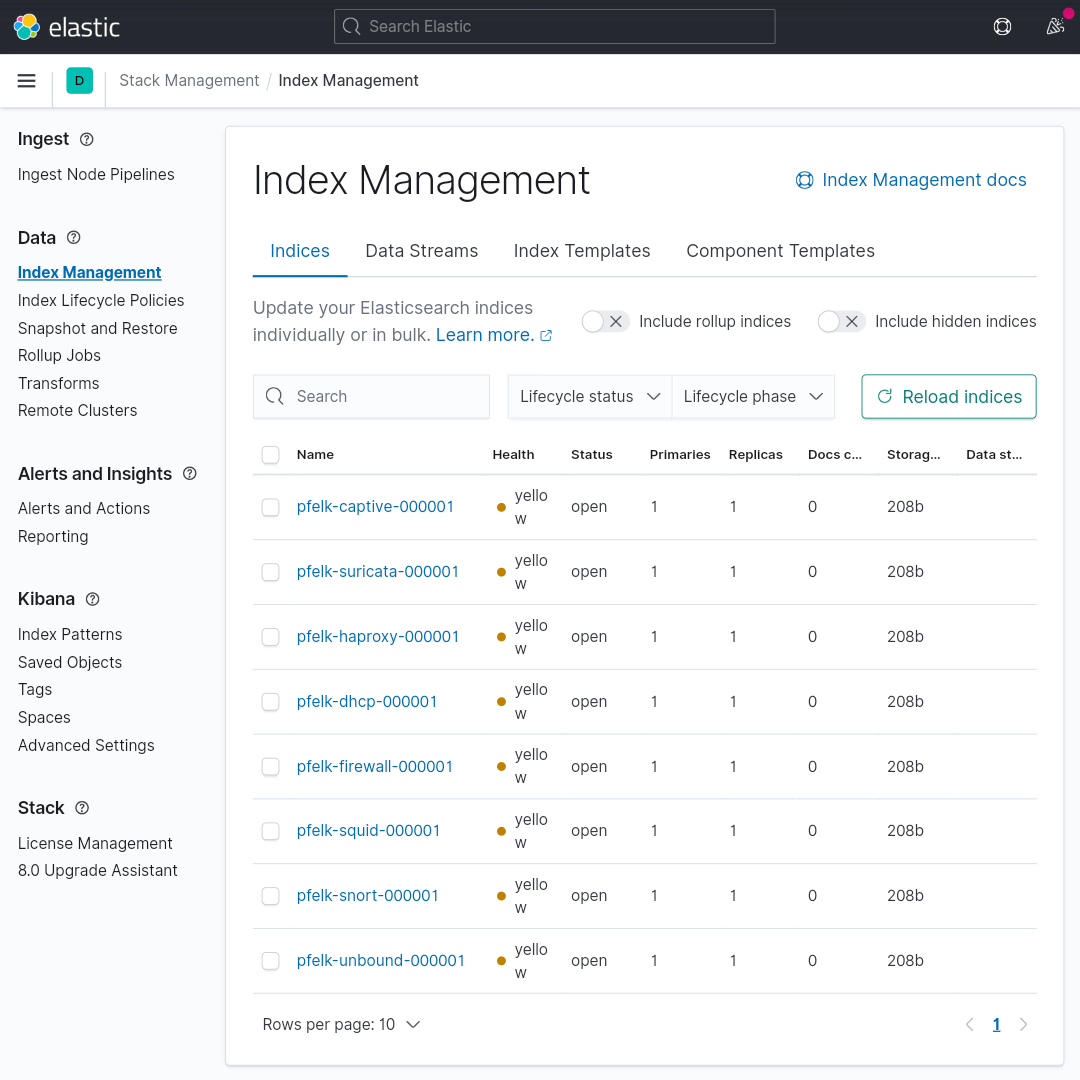Check the pfelk-dhcp-000001 row checkbox
Screen dimensions: 1080x1080
coord(271,701)
